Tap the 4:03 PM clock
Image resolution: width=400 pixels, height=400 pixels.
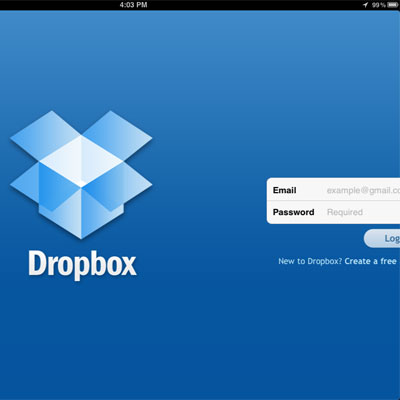tap(133, 5)
